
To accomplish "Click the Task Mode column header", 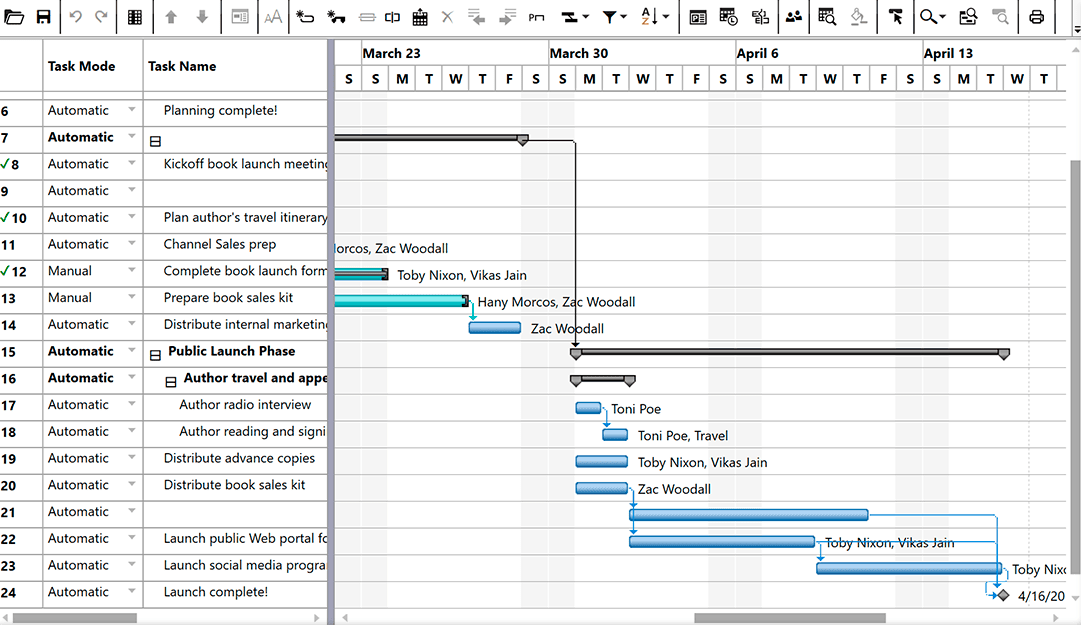I will click(x=81, y=66).
